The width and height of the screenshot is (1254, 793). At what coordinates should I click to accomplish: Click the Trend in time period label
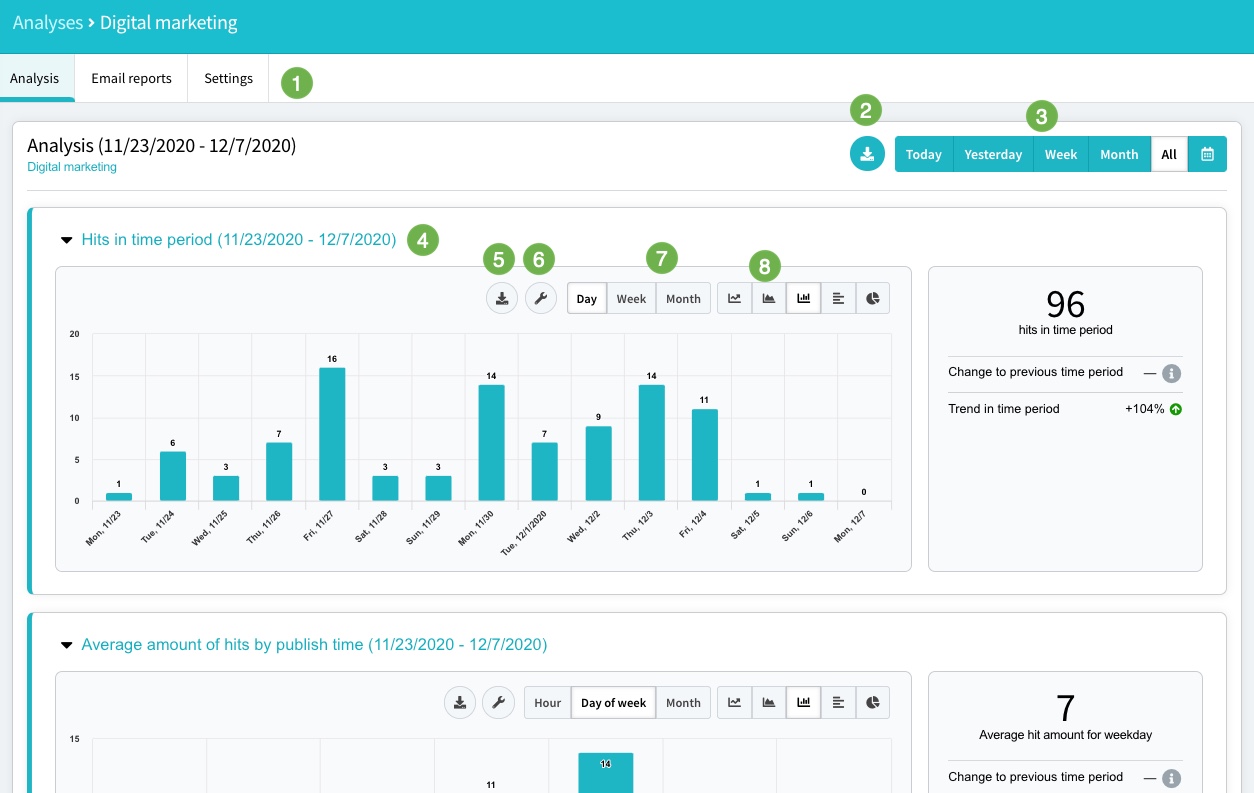click(x=1003, y=409)
